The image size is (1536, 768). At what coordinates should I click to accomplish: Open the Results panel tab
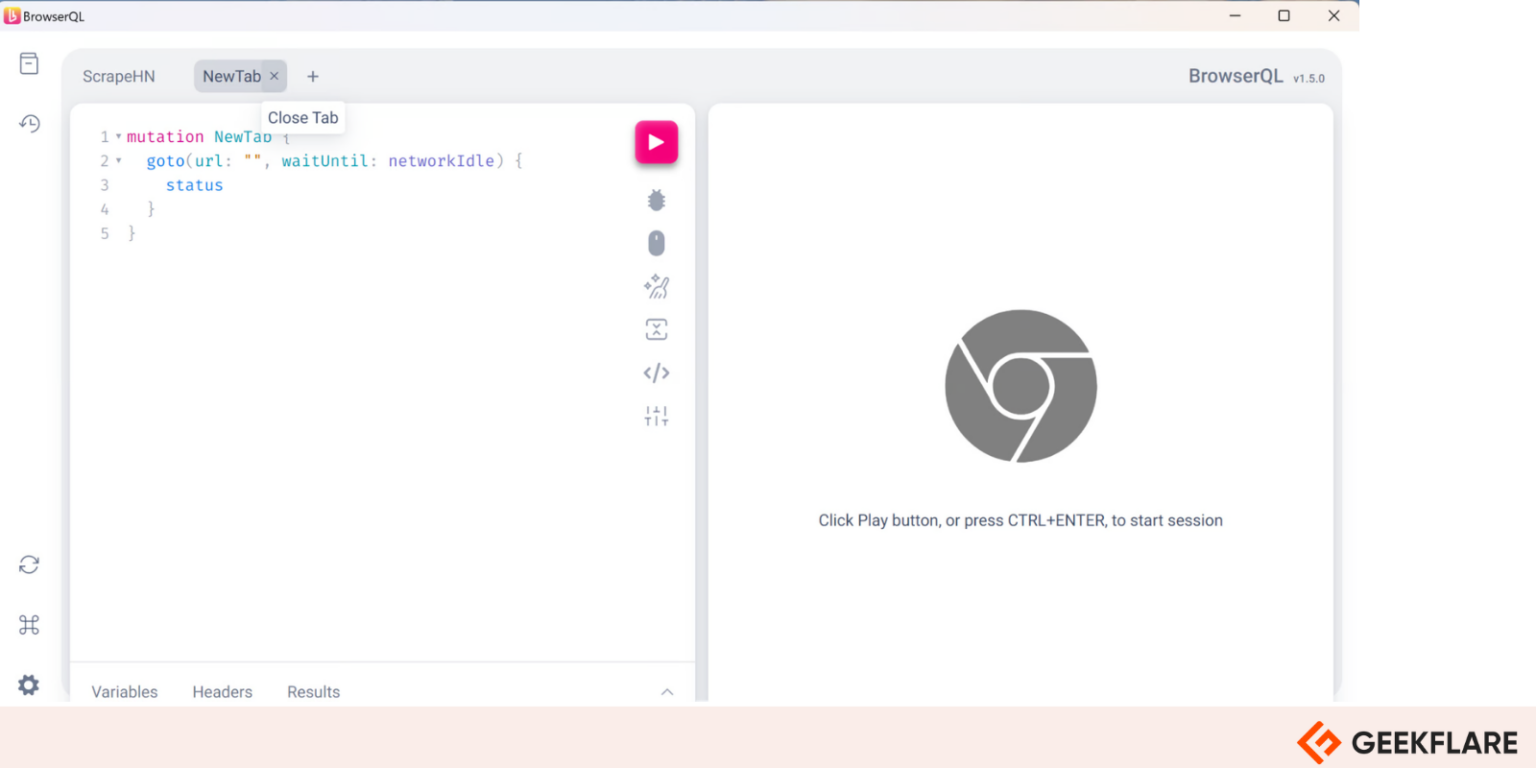pyautogui.click(x=313, y=692)
